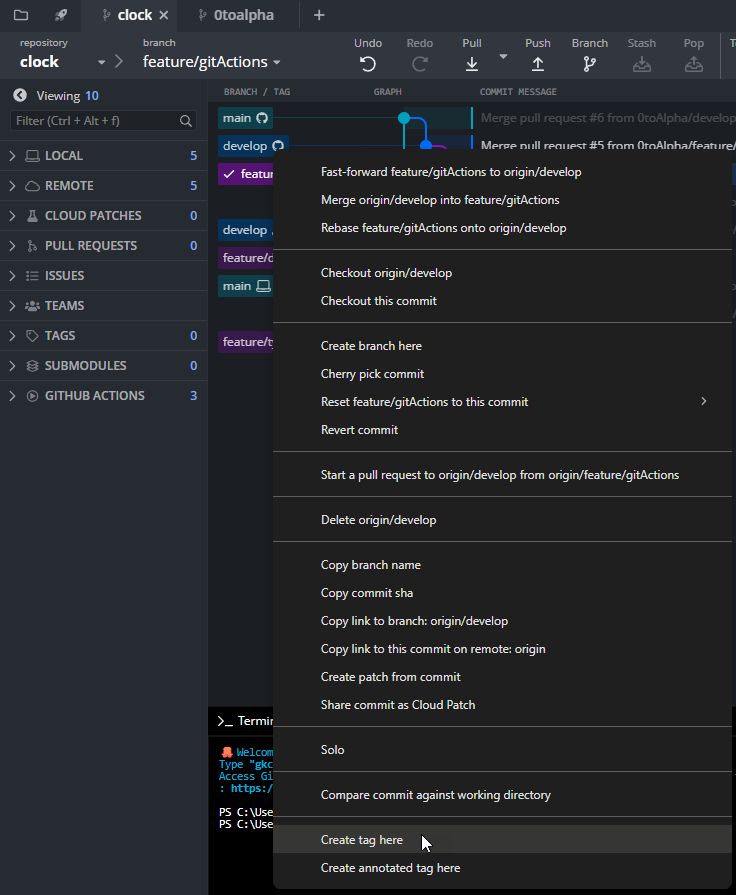The width and height of the screenshot is (736, 895).
Task: Expand the Reset feature/gitActions submenu
Action: click(x=703, y=402)
